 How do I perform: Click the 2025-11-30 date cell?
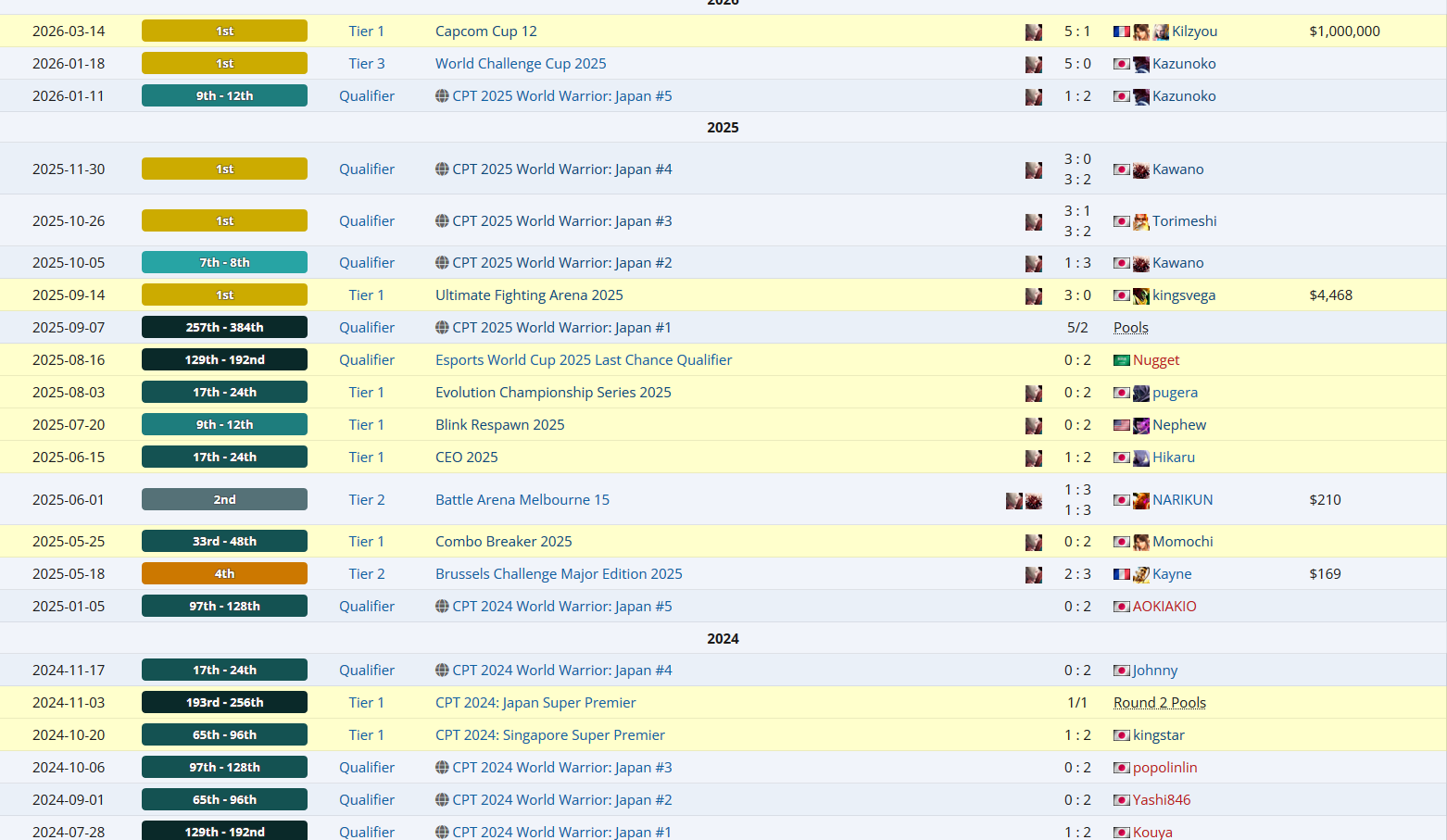(x=69, y=169)
